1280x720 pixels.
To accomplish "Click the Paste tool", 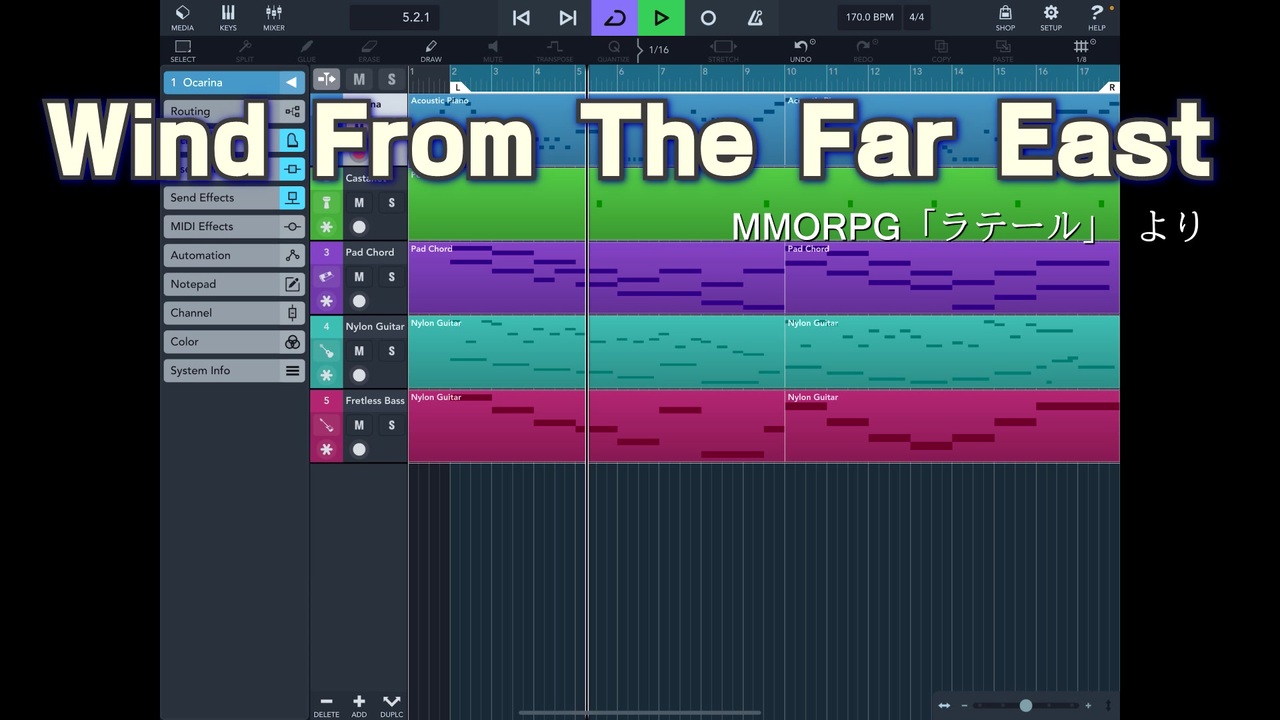I will point(1003,51).
